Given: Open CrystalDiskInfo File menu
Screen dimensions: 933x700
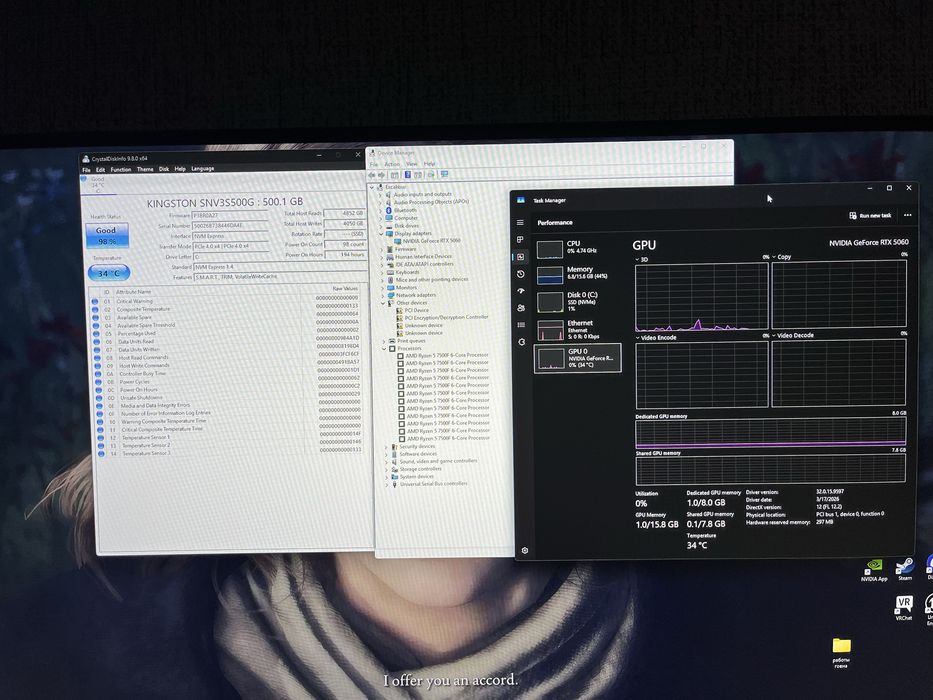Looking at the screenshot, I should (x=86, y=170).
